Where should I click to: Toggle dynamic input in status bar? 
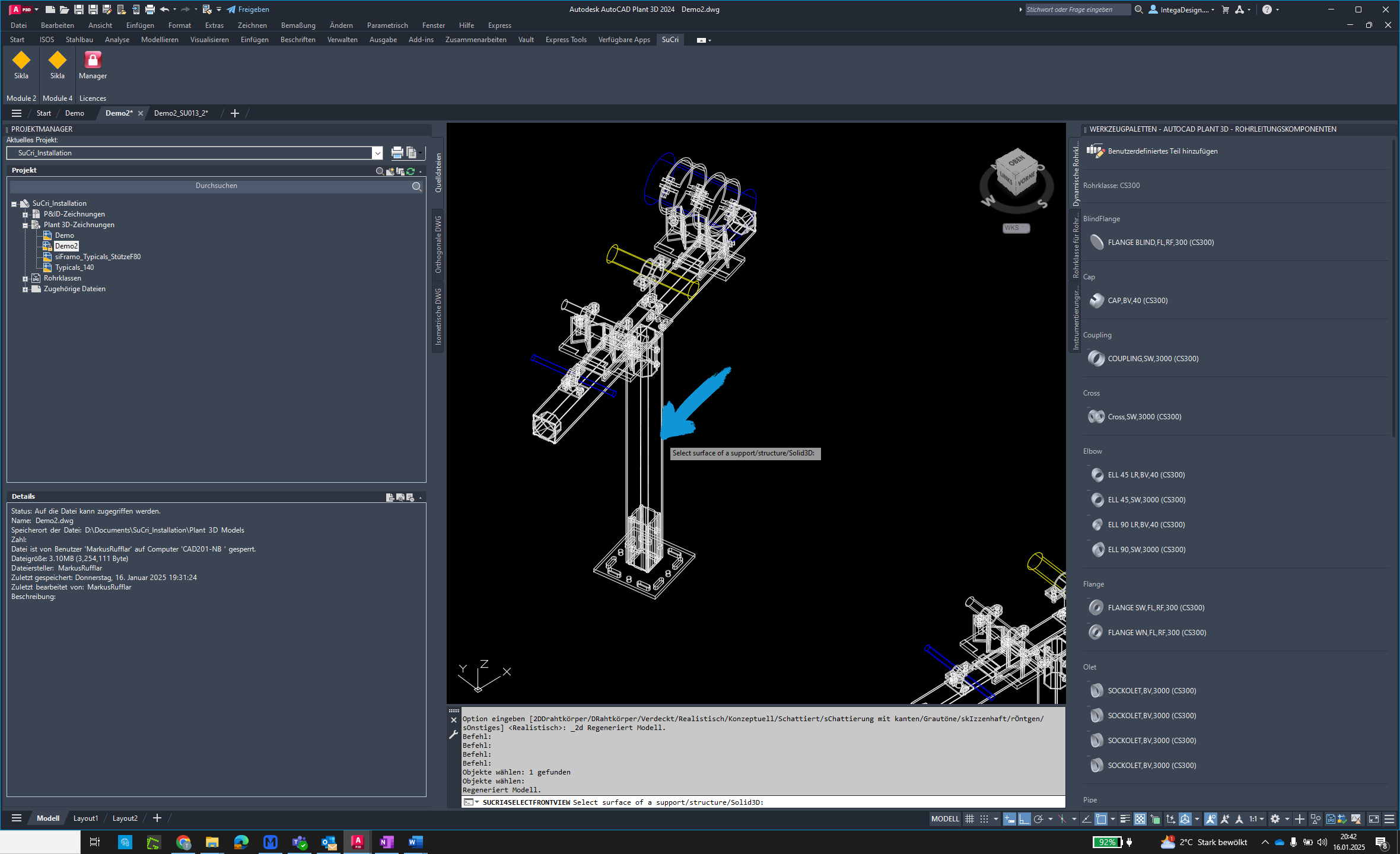click(1009, 819)
